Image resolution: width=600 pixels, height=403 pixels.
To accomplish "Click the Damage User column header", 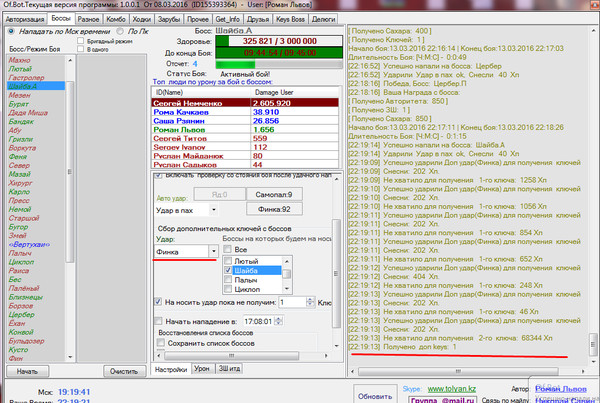I will 295,92.
